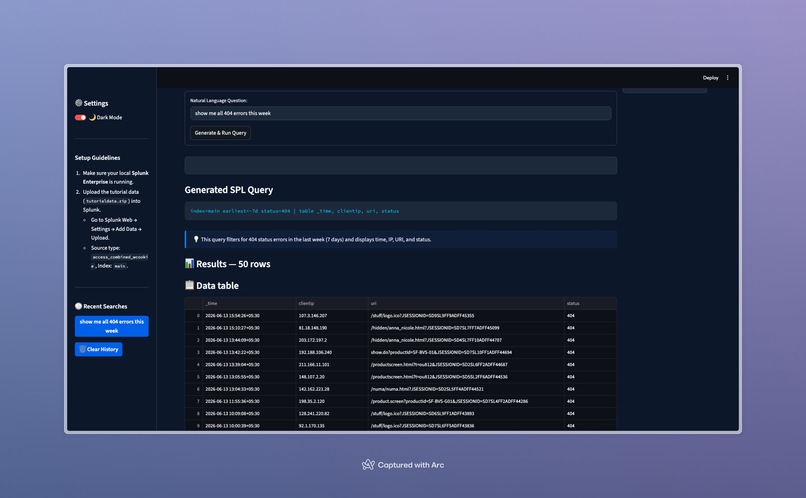Click the Deploy button
The image size is (806, 498).
coord(710,78)
